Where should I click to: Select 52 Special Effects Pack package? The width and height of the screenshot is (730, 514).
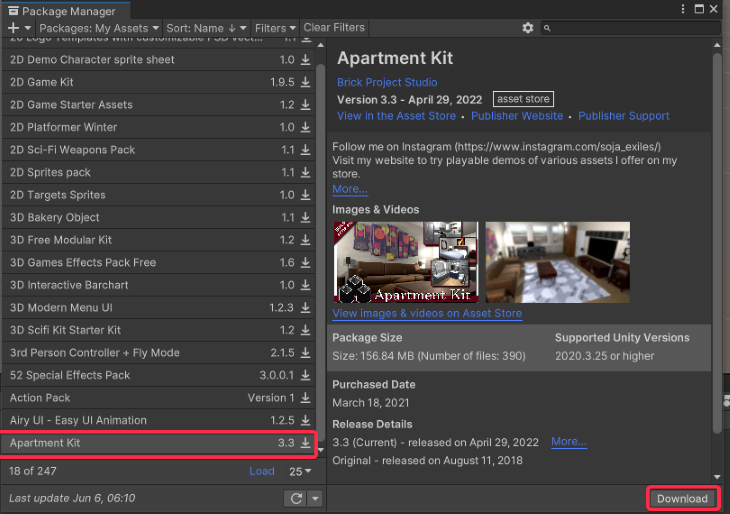158,375
